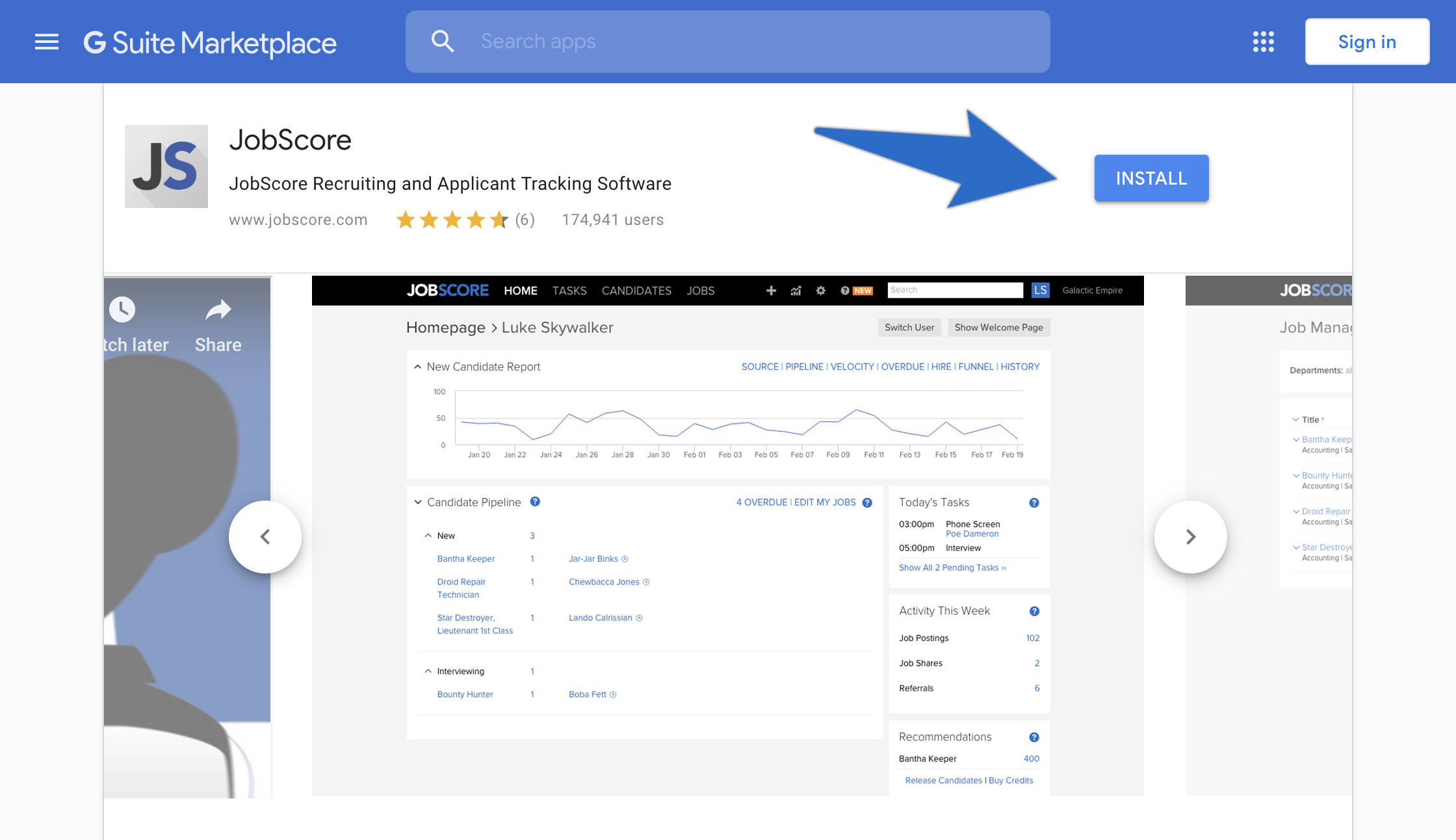Open Show All 2 Pending Tasks link
This screenshot has width=1456, height=840.
click(x=952, y=568)
